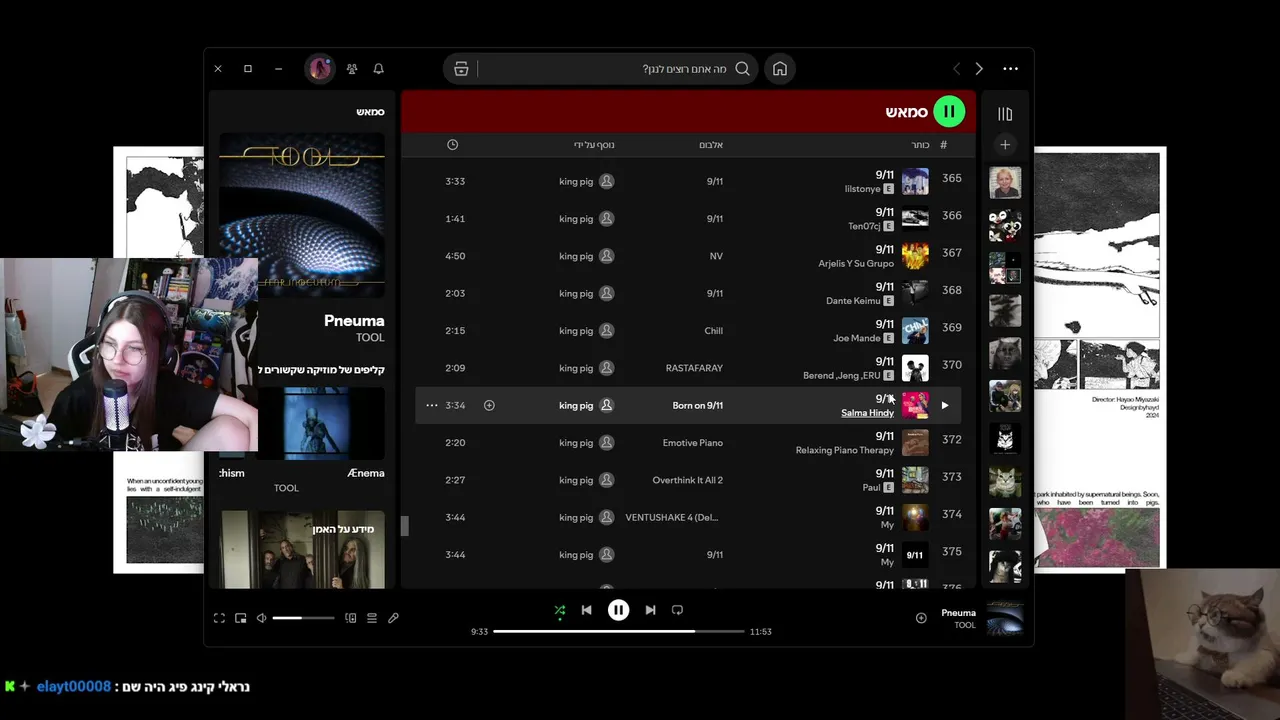Click the Pneuma title in the player bar
Image resolution: width=1280 pixels, height=720 pixels.
coord(958,613)
